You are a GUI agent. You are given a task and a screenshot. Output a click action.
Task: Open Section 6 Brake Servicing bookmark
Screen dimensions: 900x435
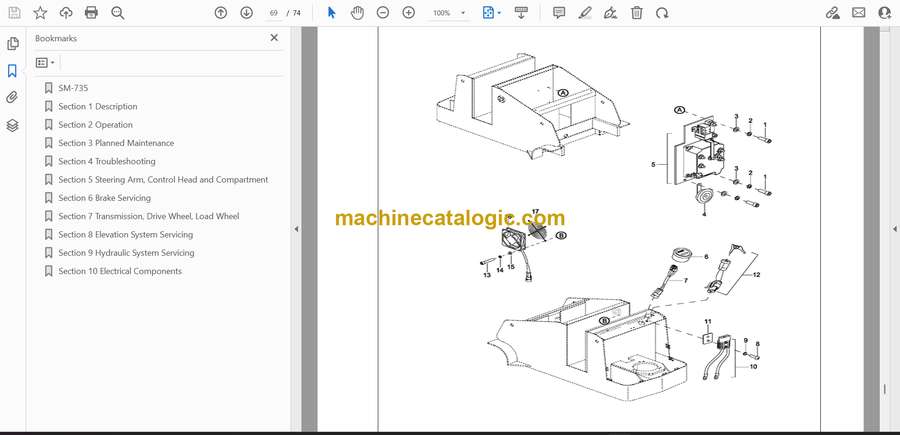coord(104,198)
